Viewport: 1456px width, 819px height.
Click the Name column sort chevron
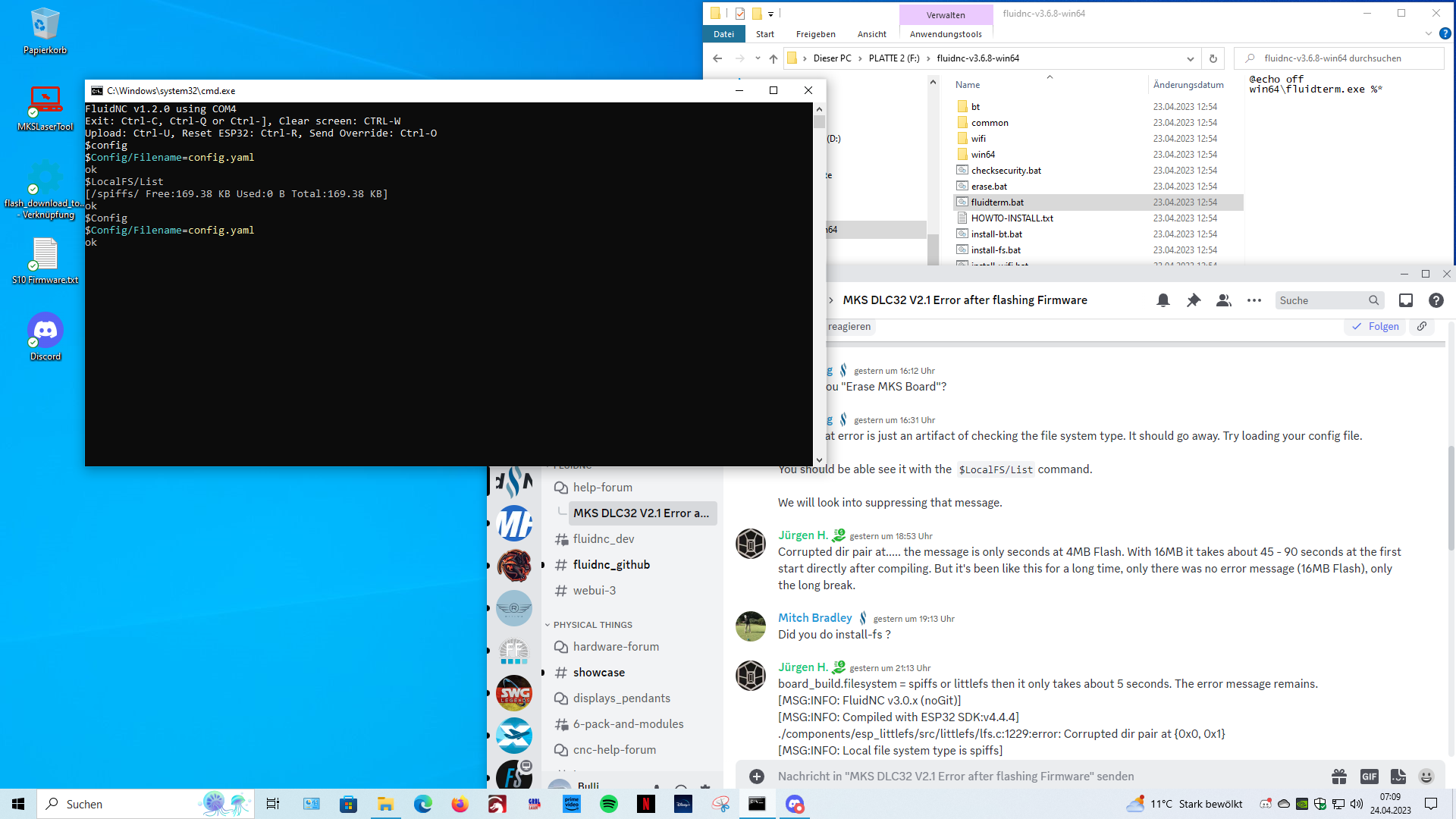click(x=1050, y=77)
